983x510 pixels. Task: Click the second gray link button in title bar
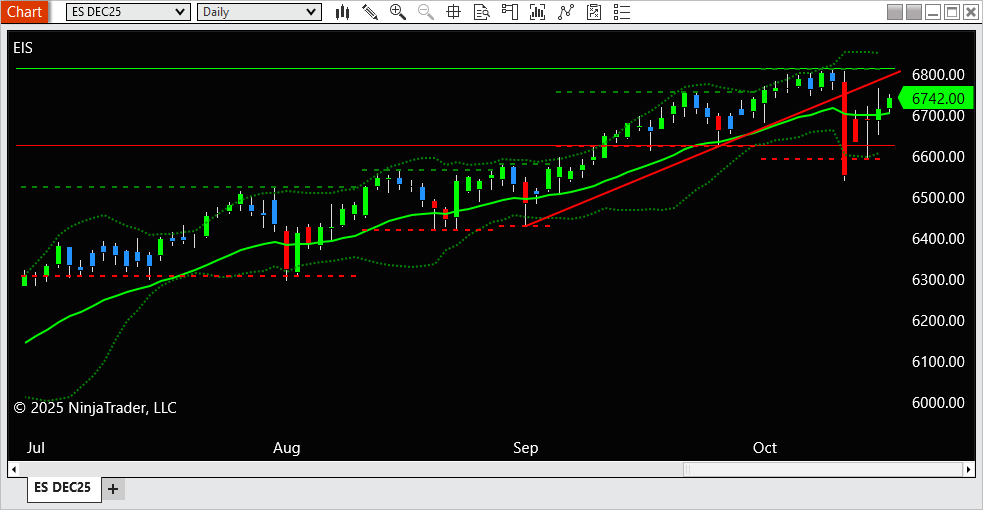pyautogui.click(x=914, y=12)
